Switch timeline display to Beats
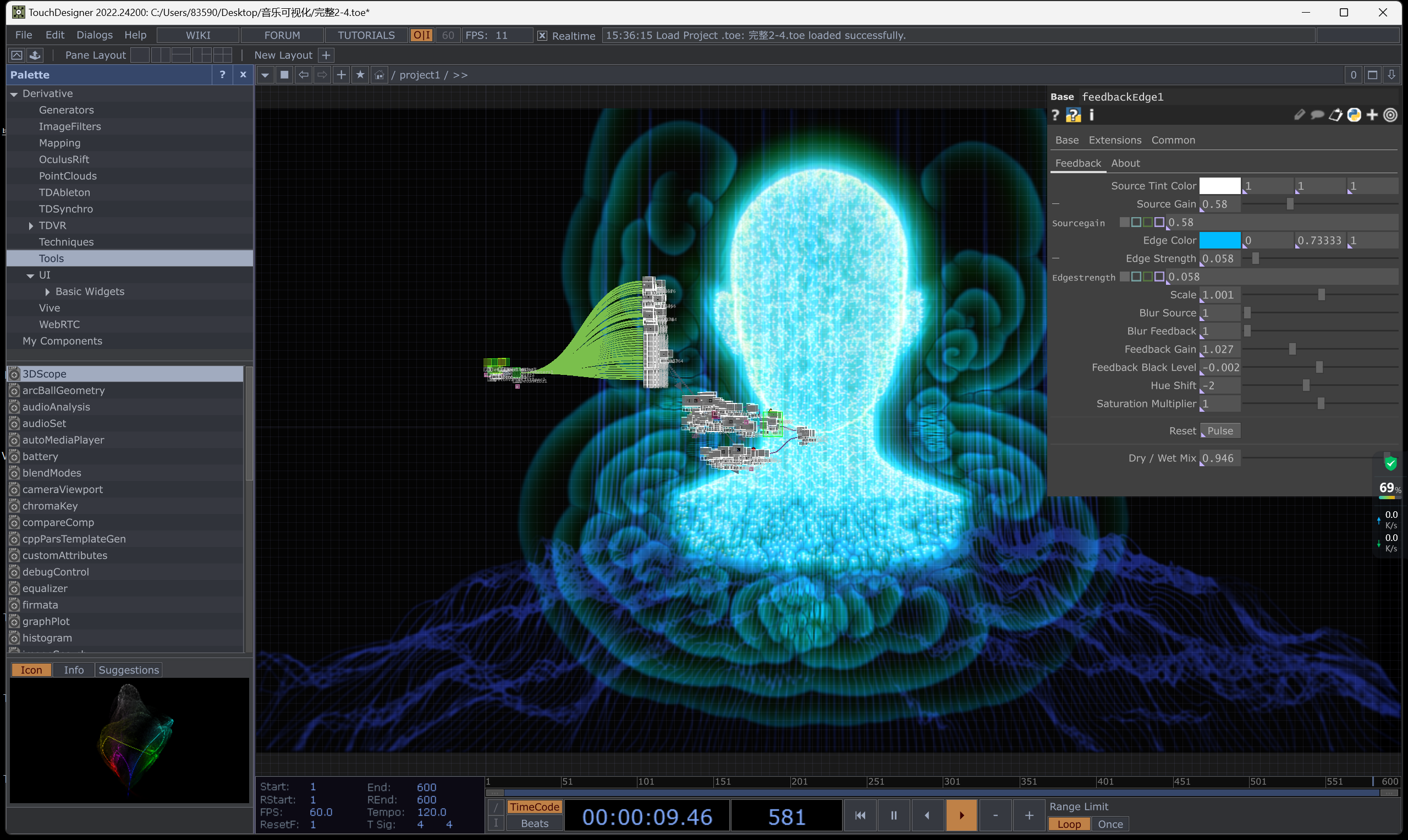1408x840 pixels. click(x=534, y=824)
